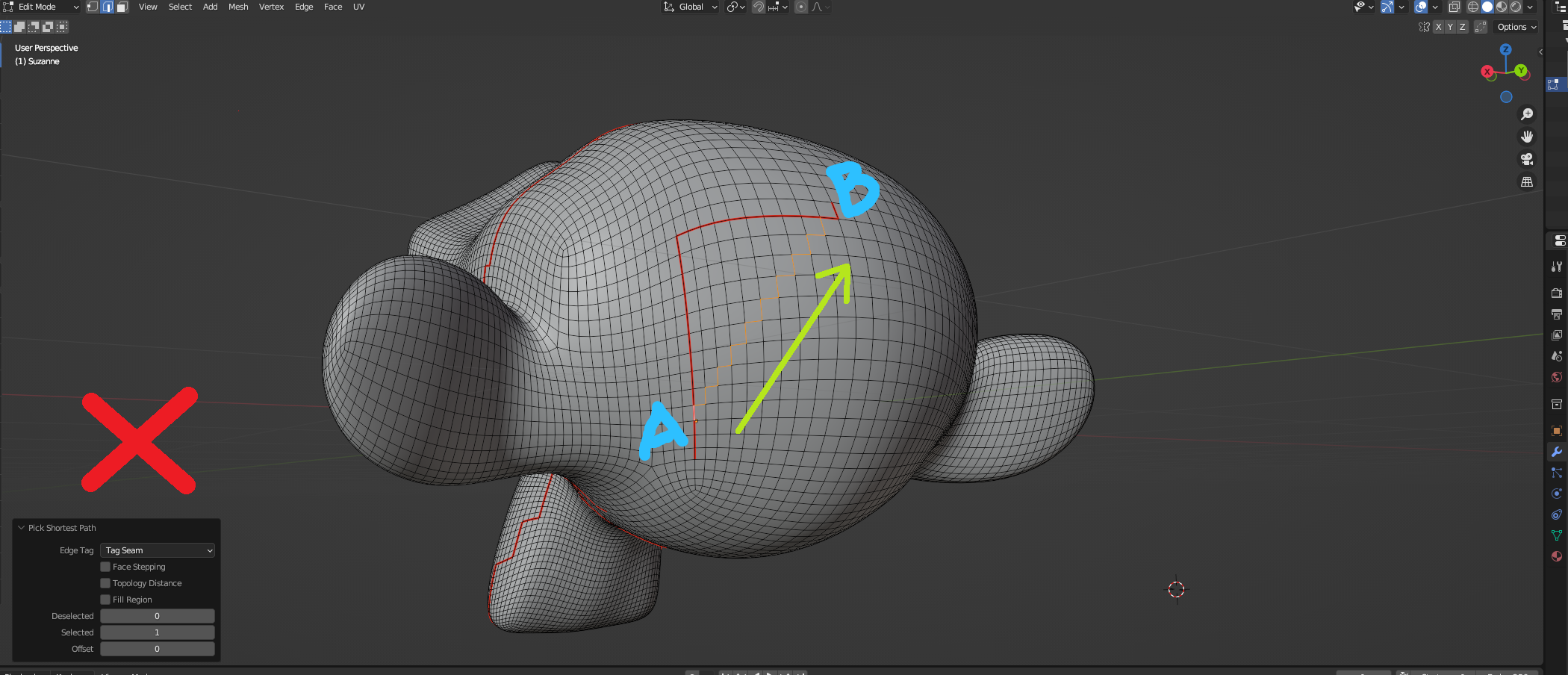Toggle the camera view icon
This screenshot has height=675, width=1568.
tap(1527, 159)
